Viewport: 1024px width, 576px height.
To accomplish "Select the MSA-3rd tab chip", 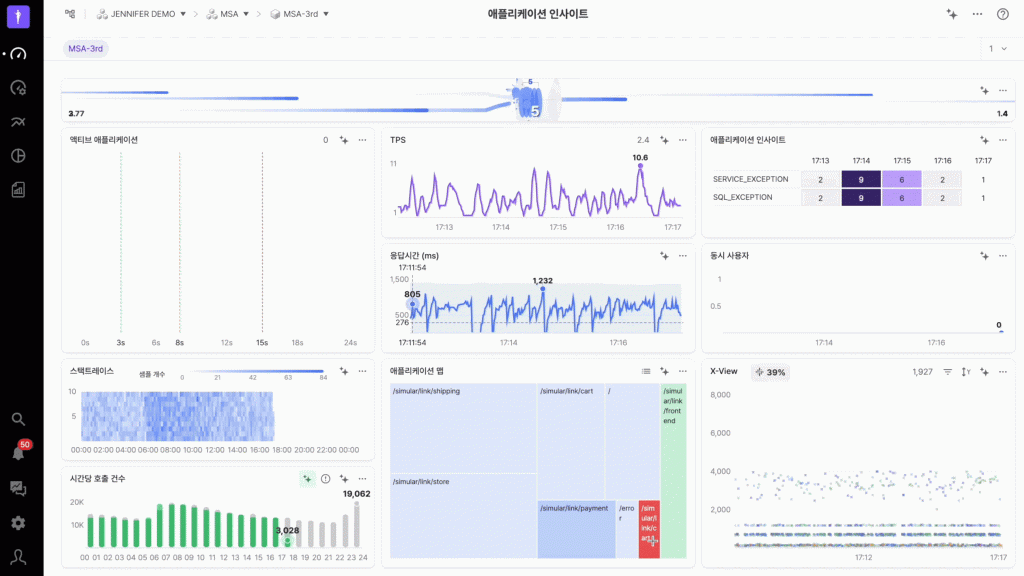I will [x=86, y=48].
